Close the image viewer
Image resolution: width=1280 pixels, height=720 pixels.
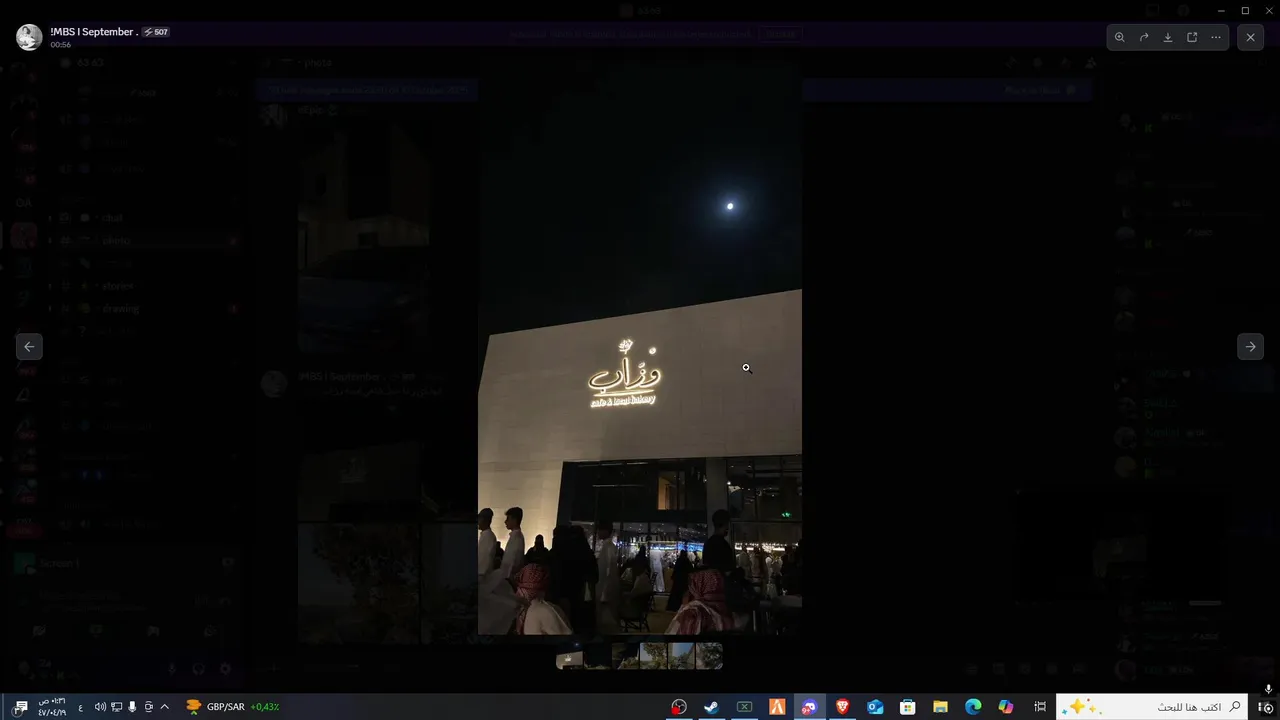[x=1250, y=37]
